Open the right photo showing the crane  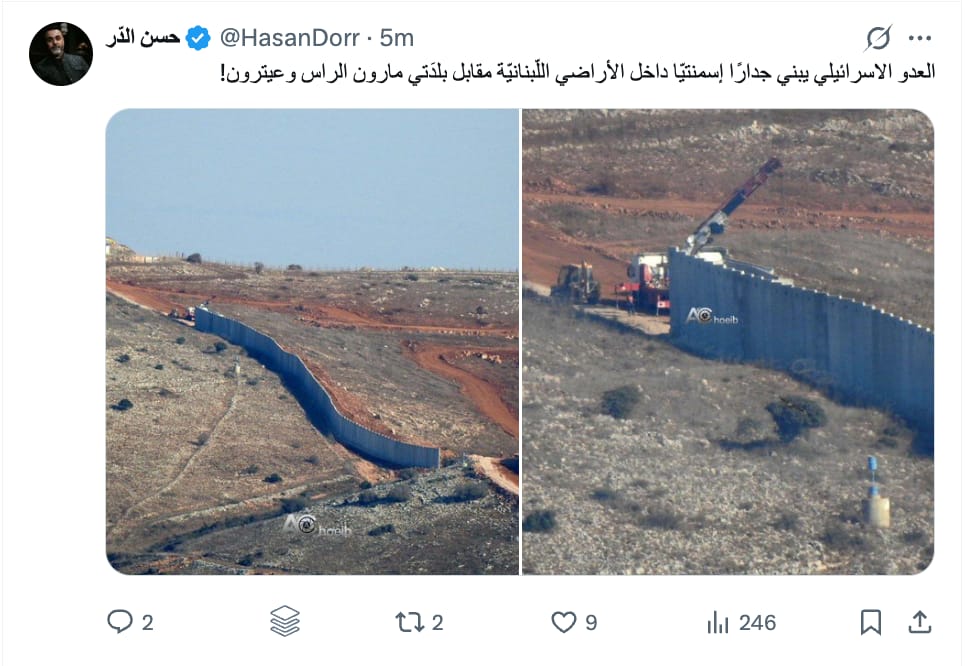click(728, 342)
